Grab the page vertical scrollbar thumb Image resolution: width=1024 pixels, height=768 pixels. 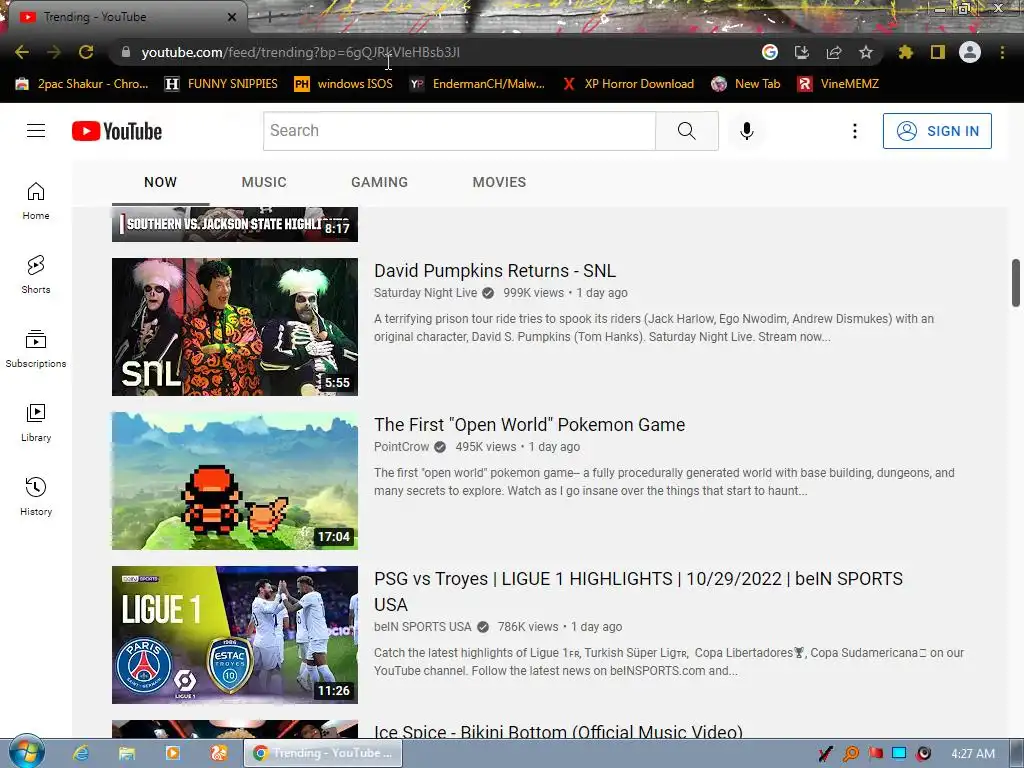click(1016, 282)
